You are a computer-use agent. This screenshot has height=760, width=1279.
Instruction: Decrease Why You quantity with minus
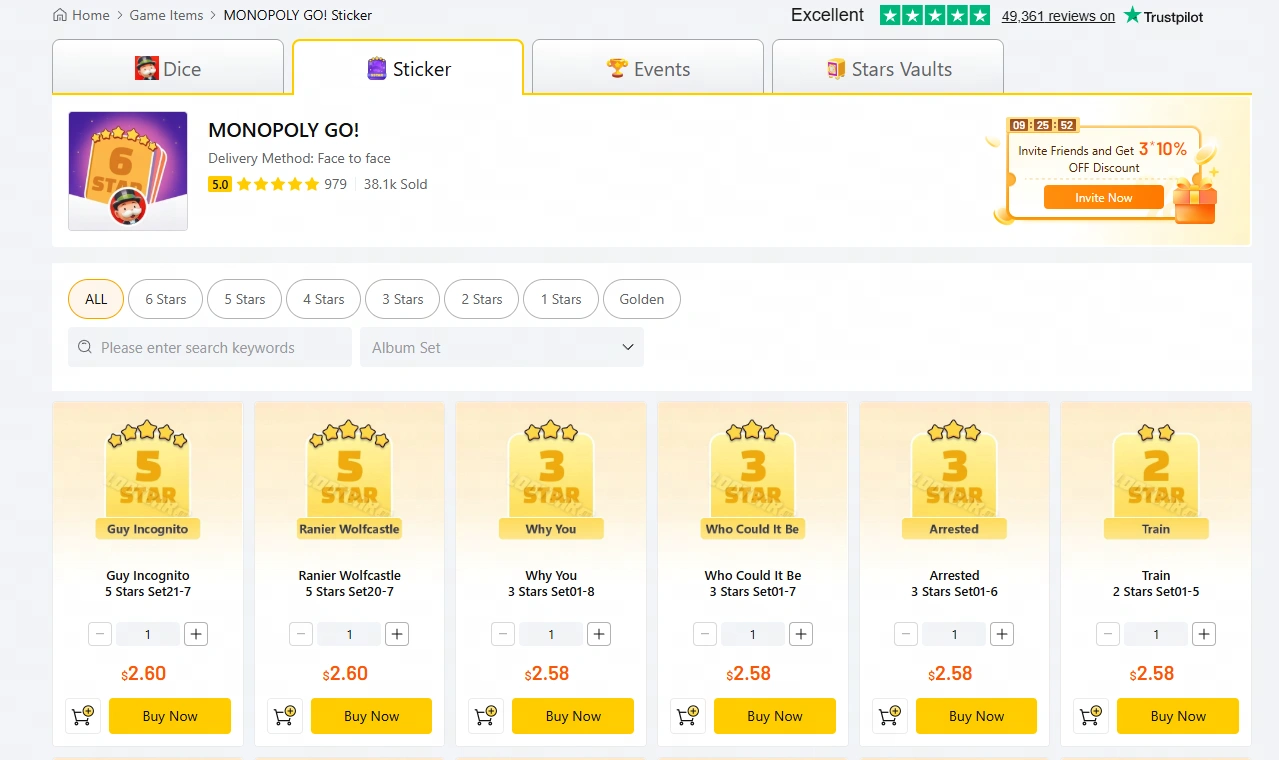pos(503,634)
